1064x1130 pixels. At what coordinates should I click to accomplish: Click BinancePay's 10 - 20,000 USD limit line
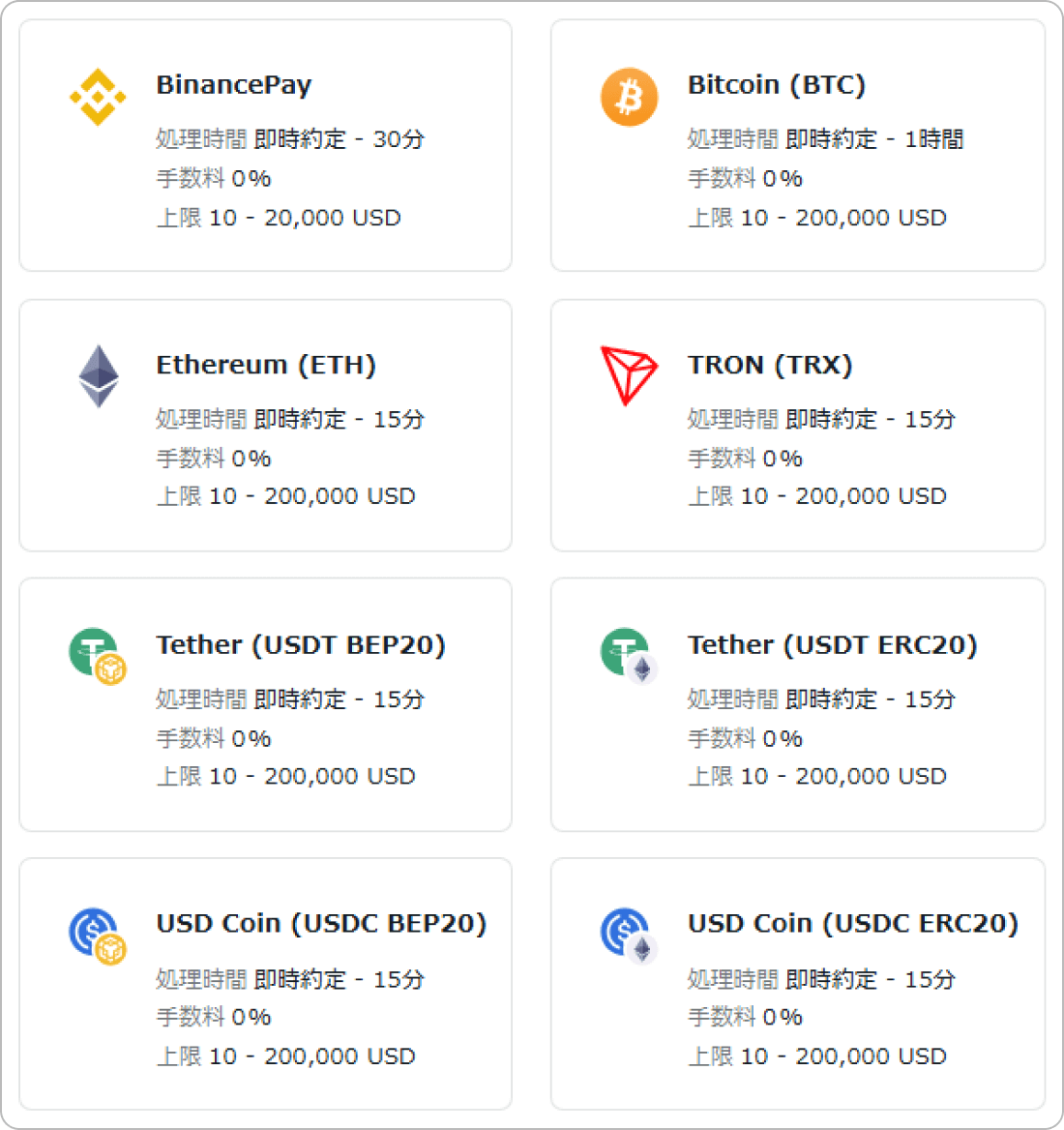pos(279,218)
